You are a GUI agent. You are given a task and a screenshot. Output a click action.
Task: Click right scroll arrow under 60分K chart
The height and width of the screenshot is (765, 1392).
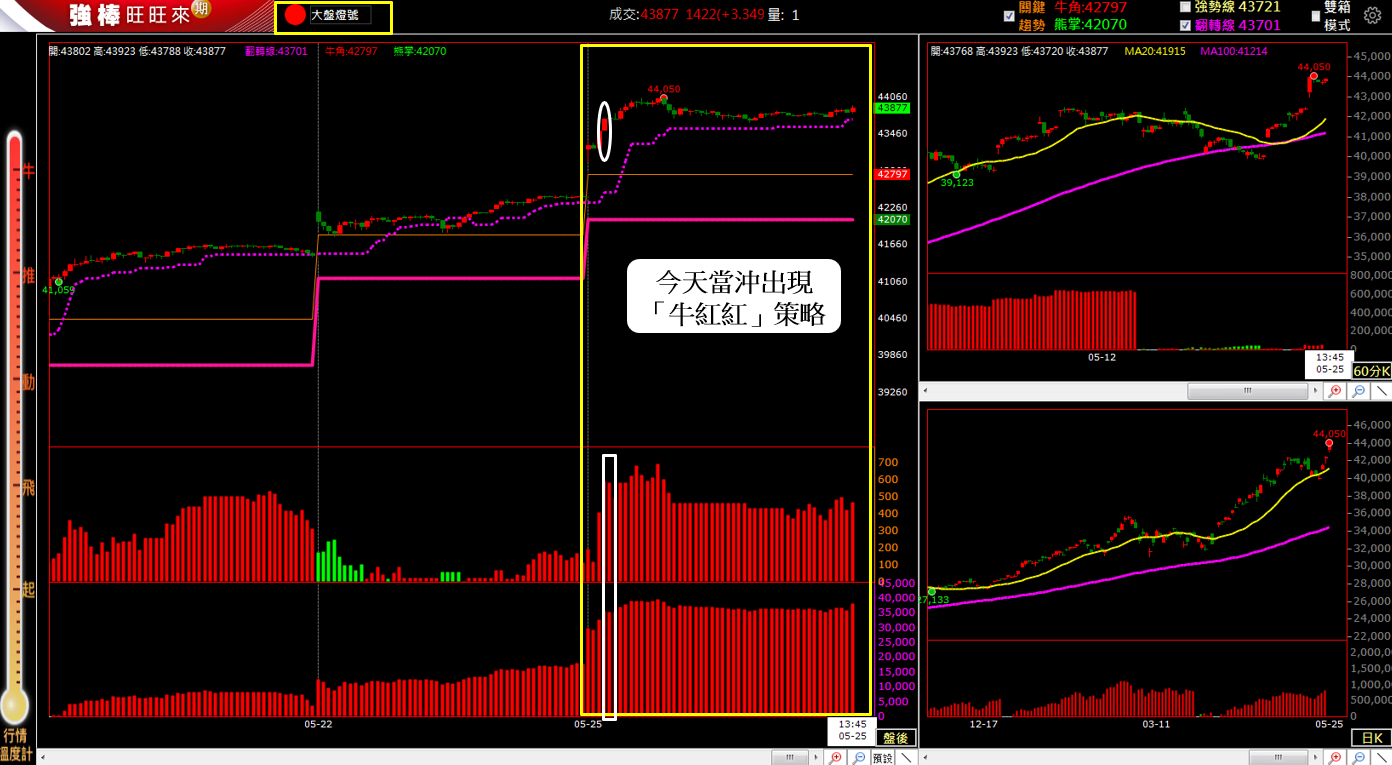tap(1315, 390)
